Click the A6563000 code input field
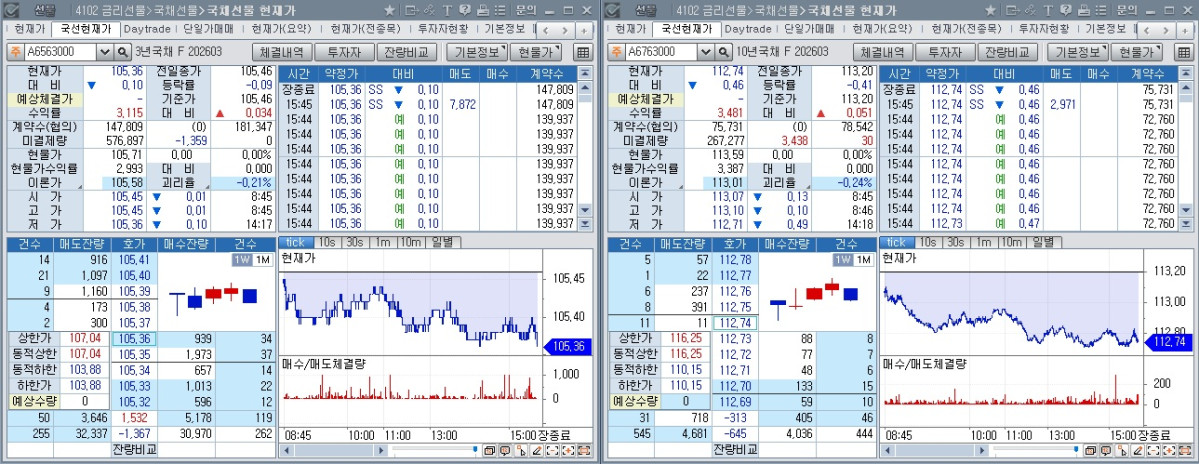The width and height of the screenshot is (1199, 464). [x=60, y=52]
